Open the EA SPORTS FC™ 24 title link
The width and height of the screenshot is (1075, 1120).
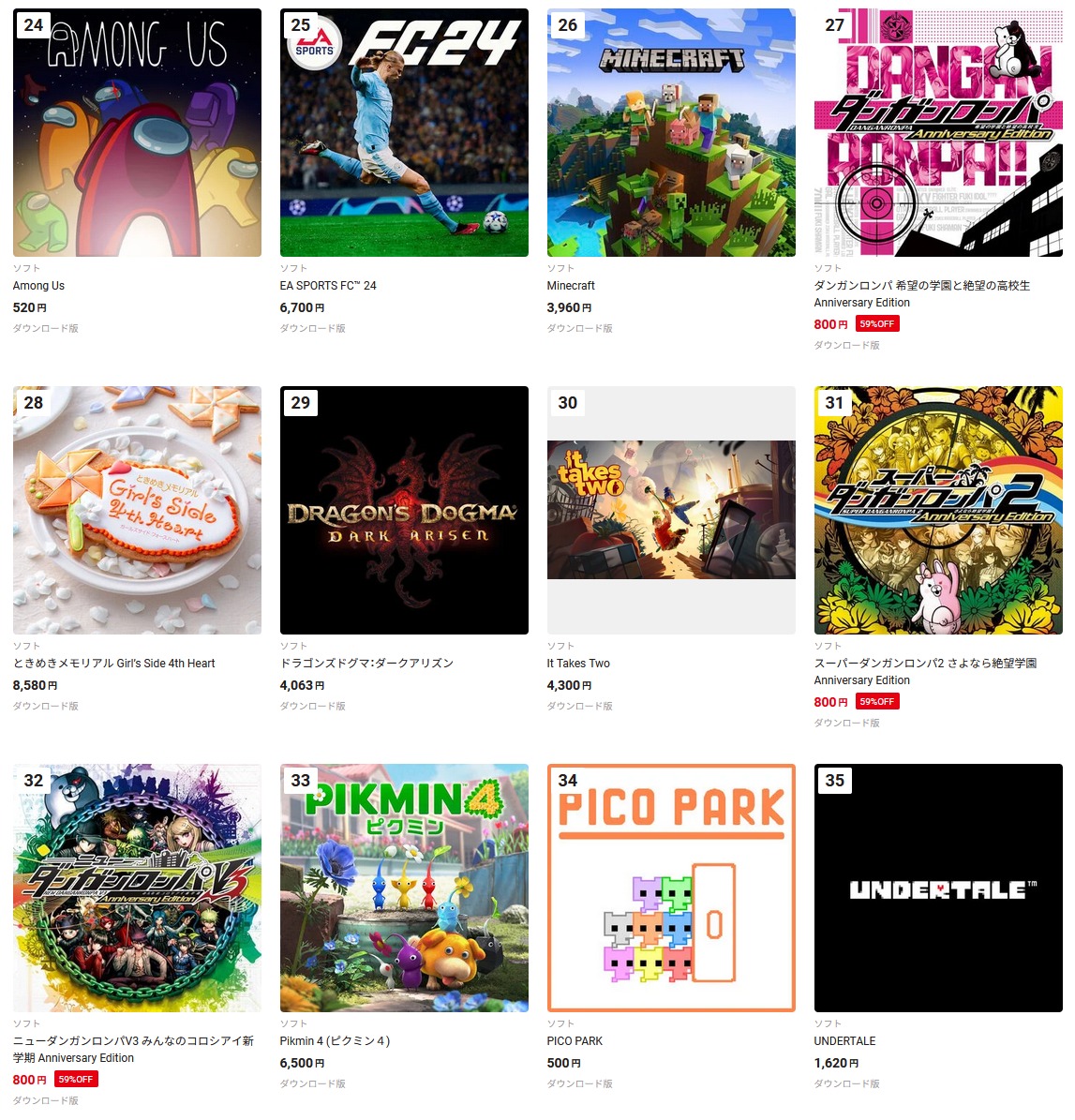pos(328,286)
